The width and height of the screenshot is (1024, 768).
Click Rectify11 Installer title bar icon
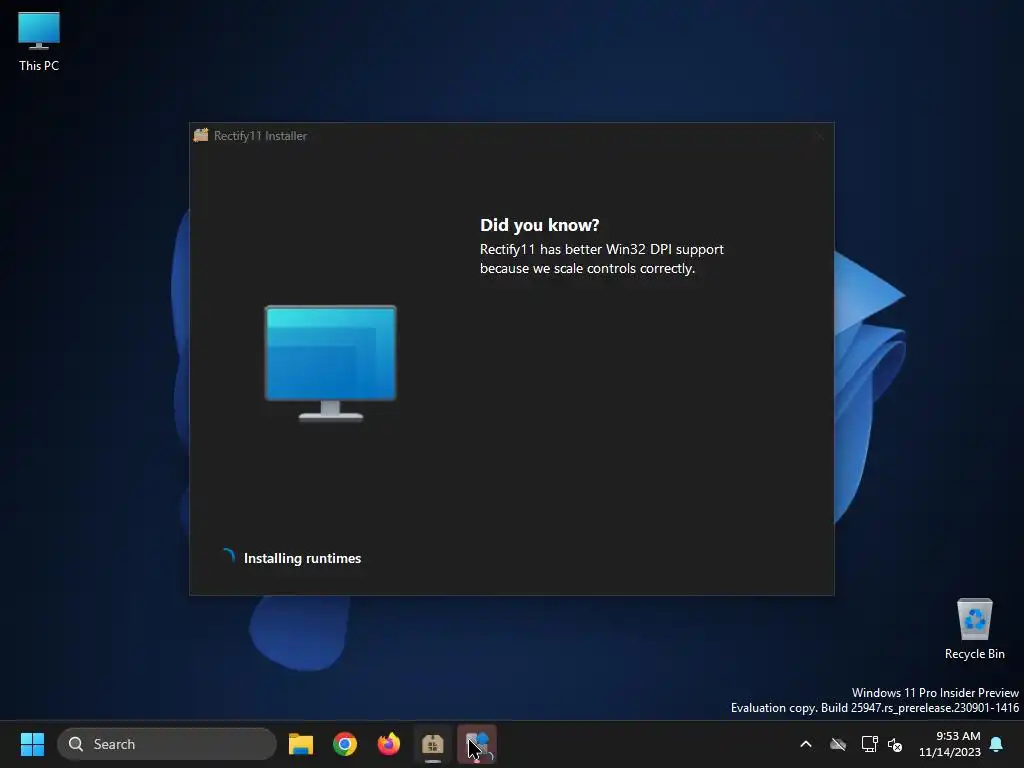coord(201,135)
